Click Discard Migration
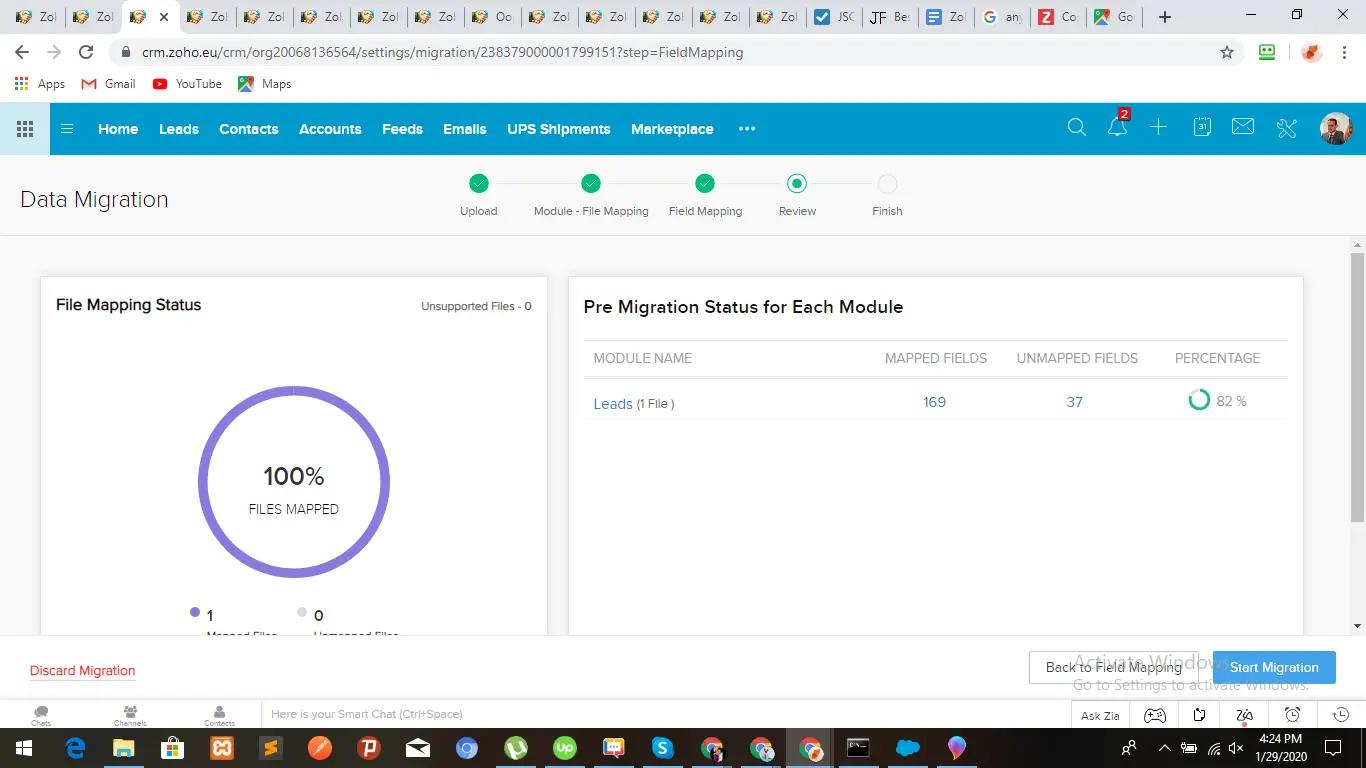The height and width of the screenshot is (768, 1366). point(82,671)
